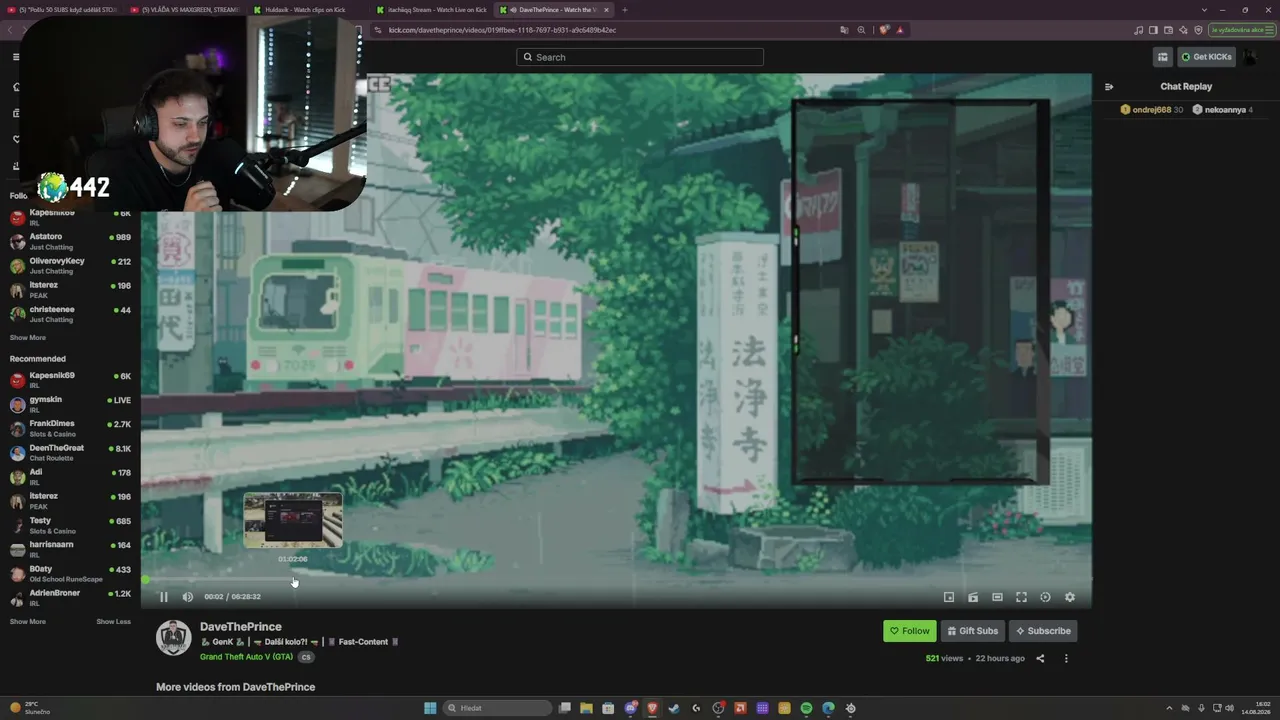
Task: Open chatter ondrej668 in Chat Replay
Action: pos(1152,110)
